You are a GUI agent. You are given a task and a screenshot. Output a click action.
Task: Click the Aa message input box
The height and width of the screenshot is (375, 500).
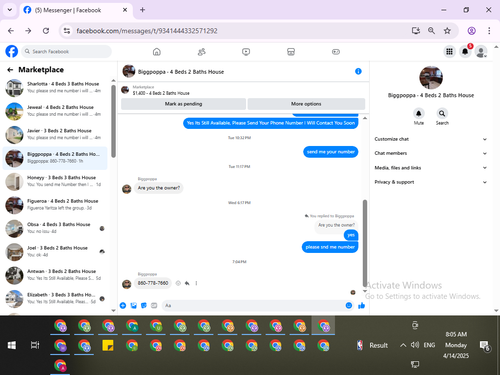click(254, 305)
